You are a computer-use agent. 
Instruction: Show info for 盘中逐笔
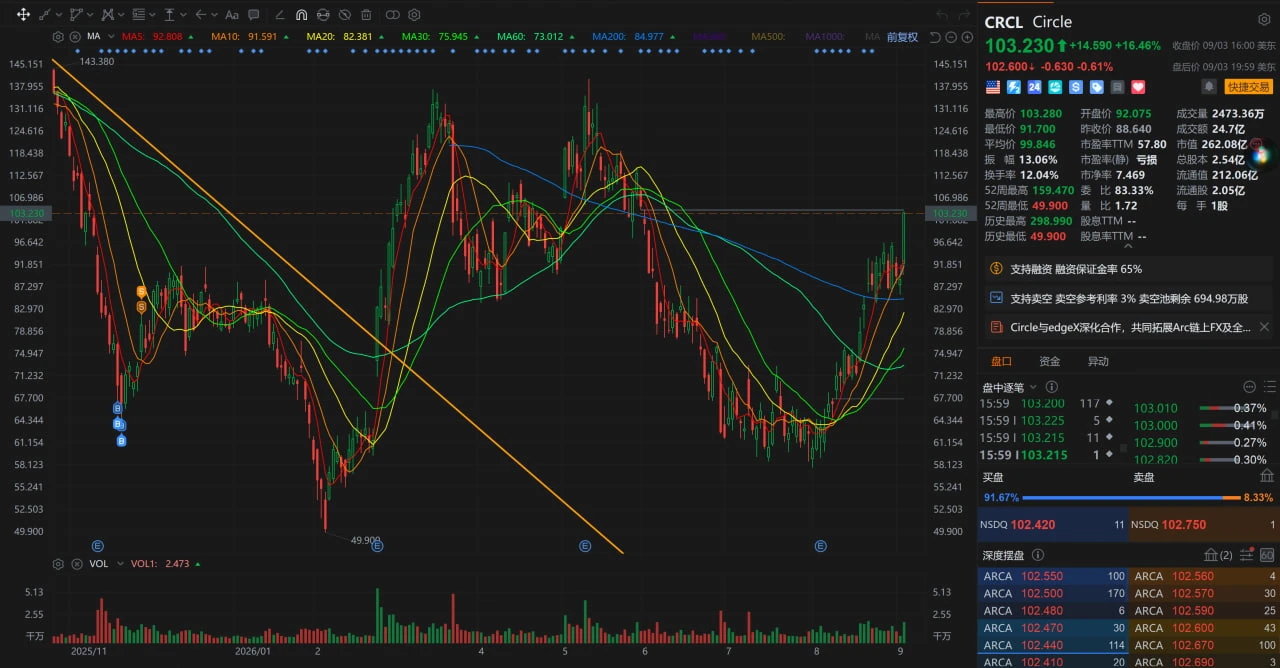pyautogui.click(x=1052, y=387)
